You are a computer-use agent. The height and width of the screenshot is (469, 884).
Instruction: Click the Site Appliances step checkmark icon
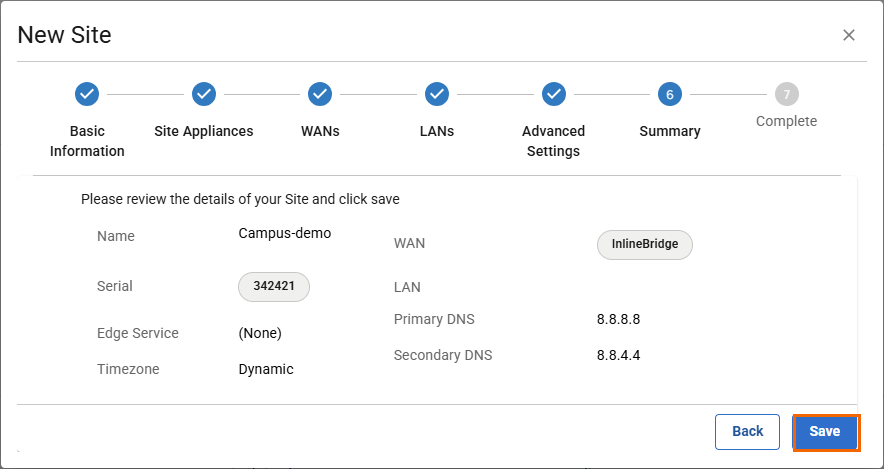204,94
